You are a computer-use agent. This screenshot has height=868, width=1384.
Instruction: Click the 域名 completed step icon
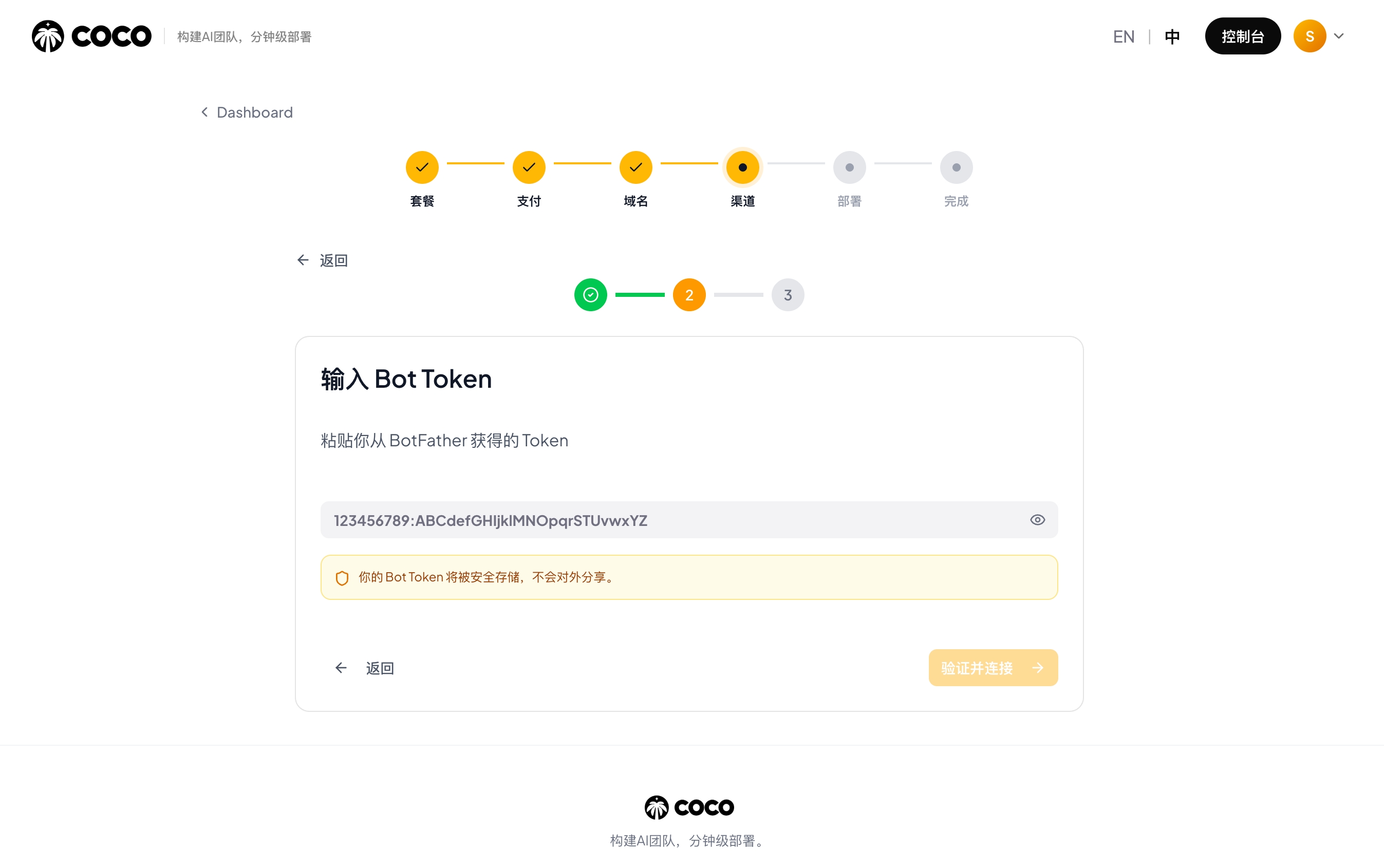[635, 167]
